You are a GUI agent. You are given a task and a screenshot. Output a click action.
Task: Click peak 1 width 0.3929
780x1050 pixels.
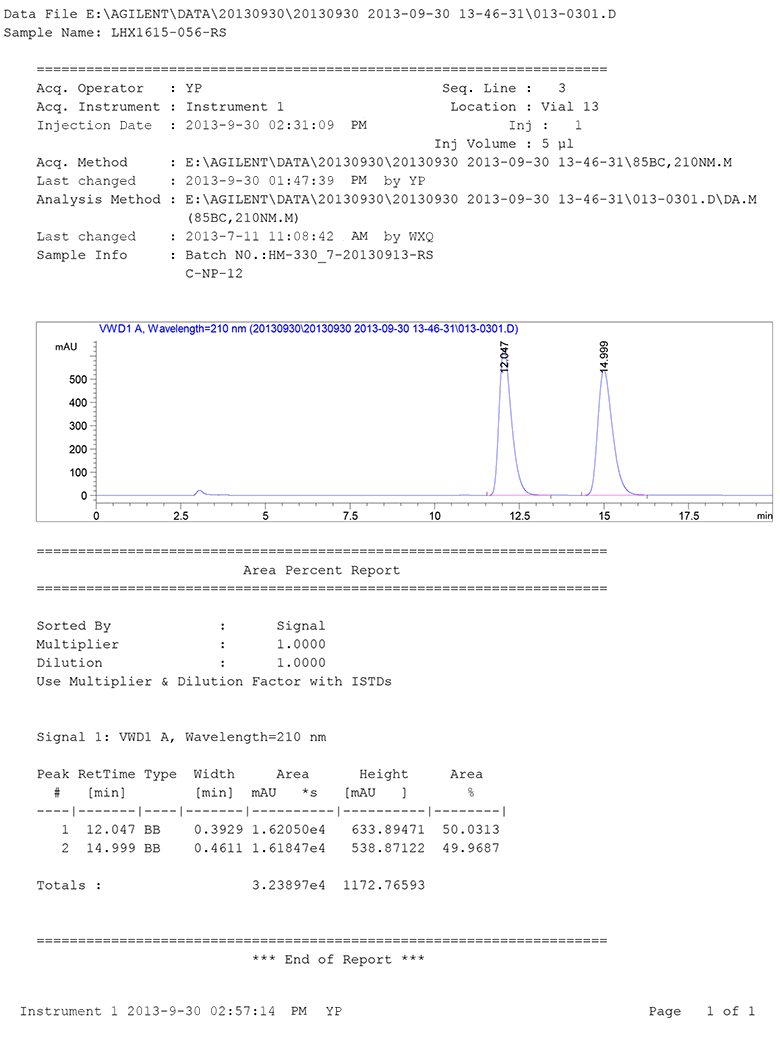tap(218, 830)
